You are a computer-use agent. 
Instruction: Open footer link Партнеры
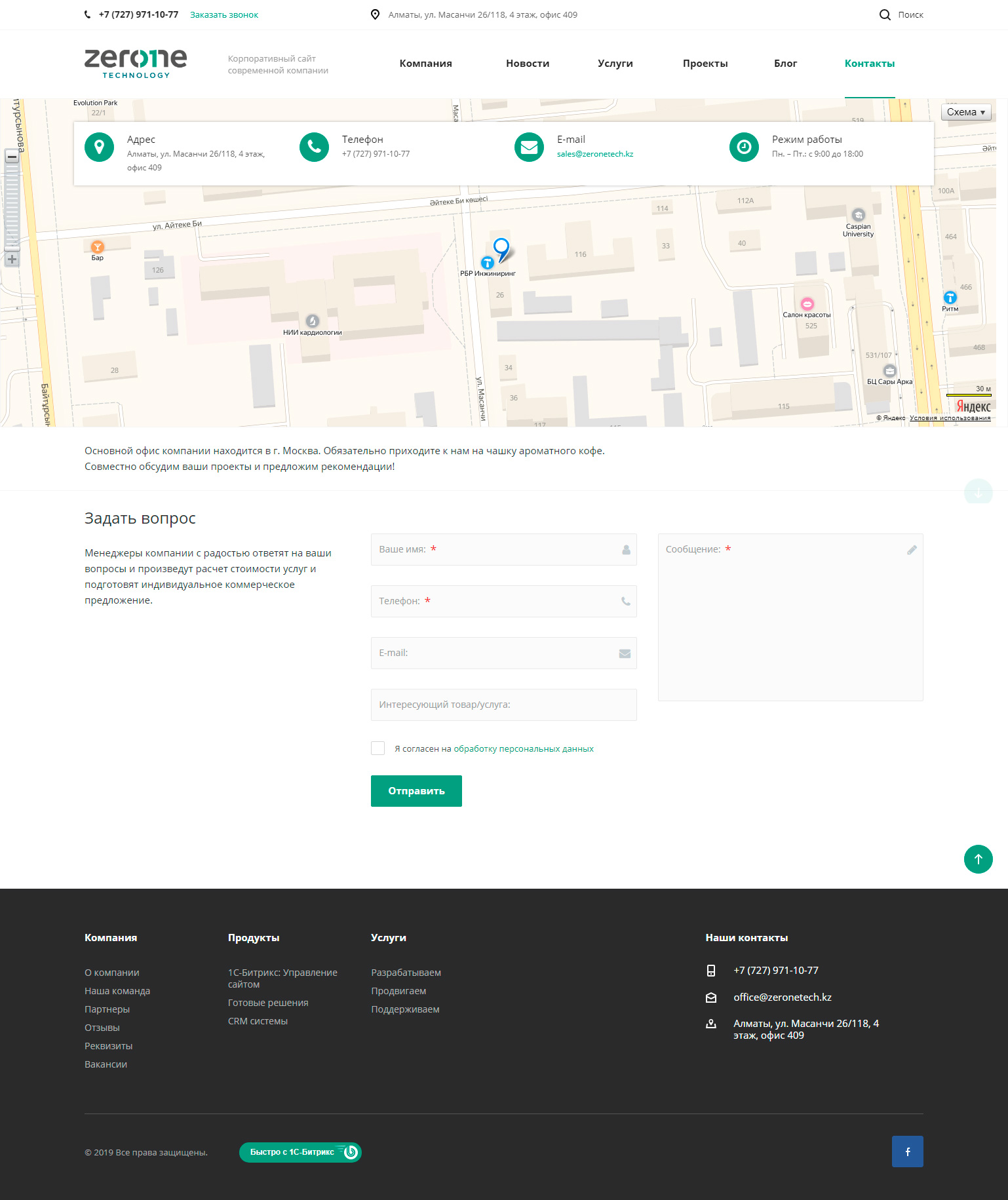click(107, 1009)
